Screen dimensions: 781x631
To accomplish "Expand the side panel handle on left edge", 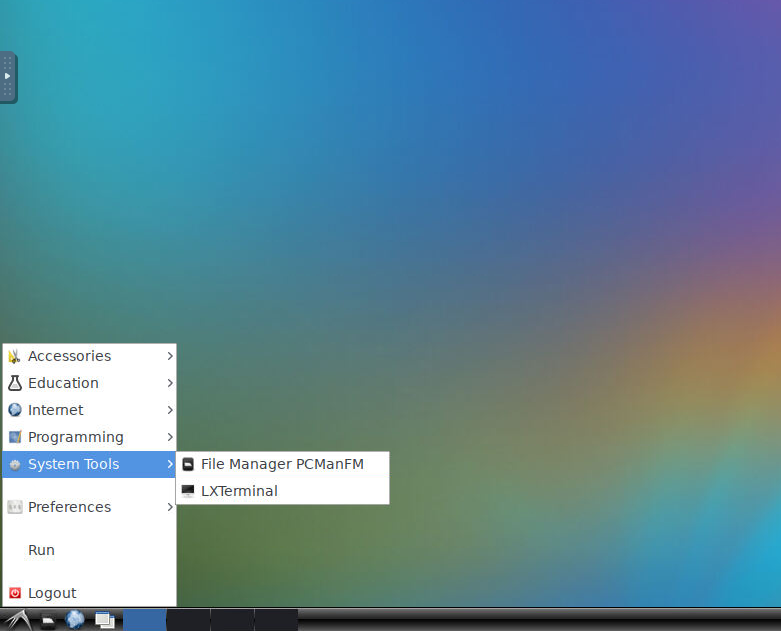I will coord(8,77).
